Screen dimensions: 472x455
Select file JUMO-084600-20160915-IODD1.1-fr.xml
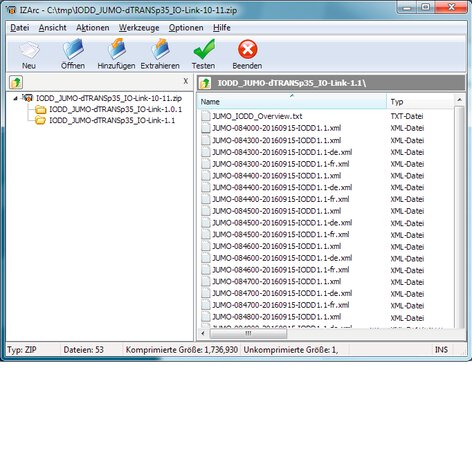pos(281,270)
